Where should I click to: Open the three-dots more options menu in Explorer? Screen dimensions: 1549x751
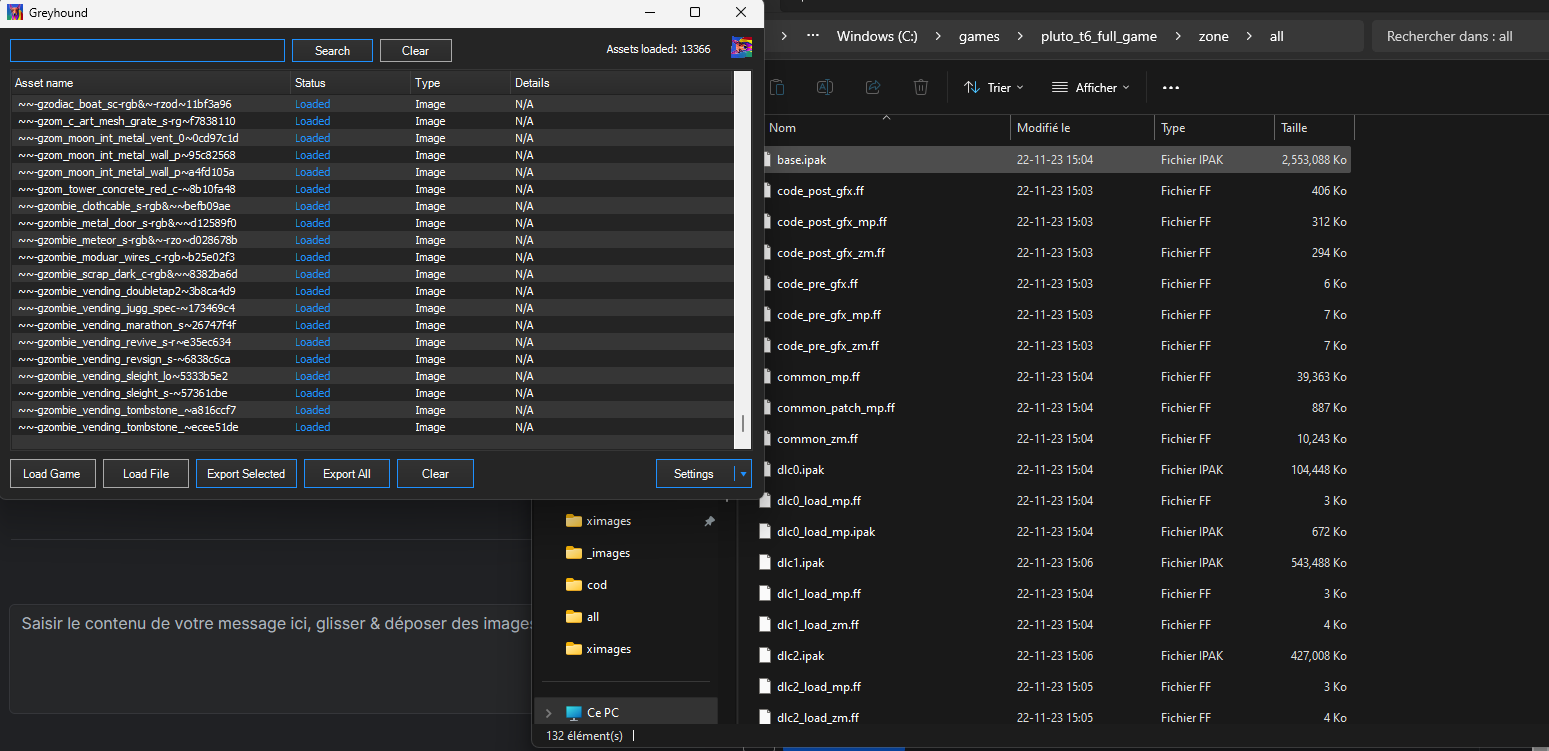[x=1171, y=87]
